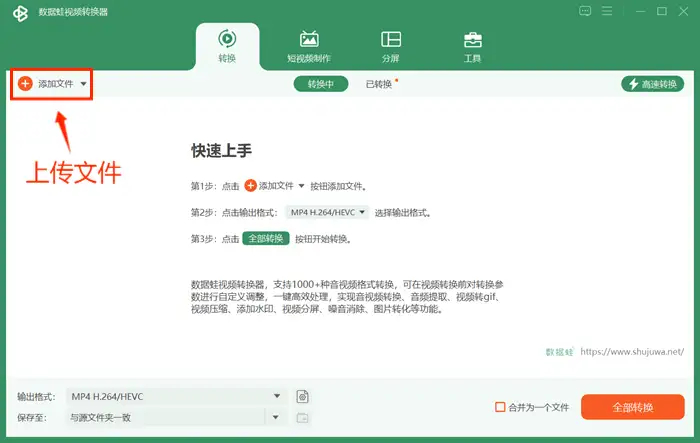The image size is (700, 443).
Task: Click the output format settings icon
Action: click(302, 397)
